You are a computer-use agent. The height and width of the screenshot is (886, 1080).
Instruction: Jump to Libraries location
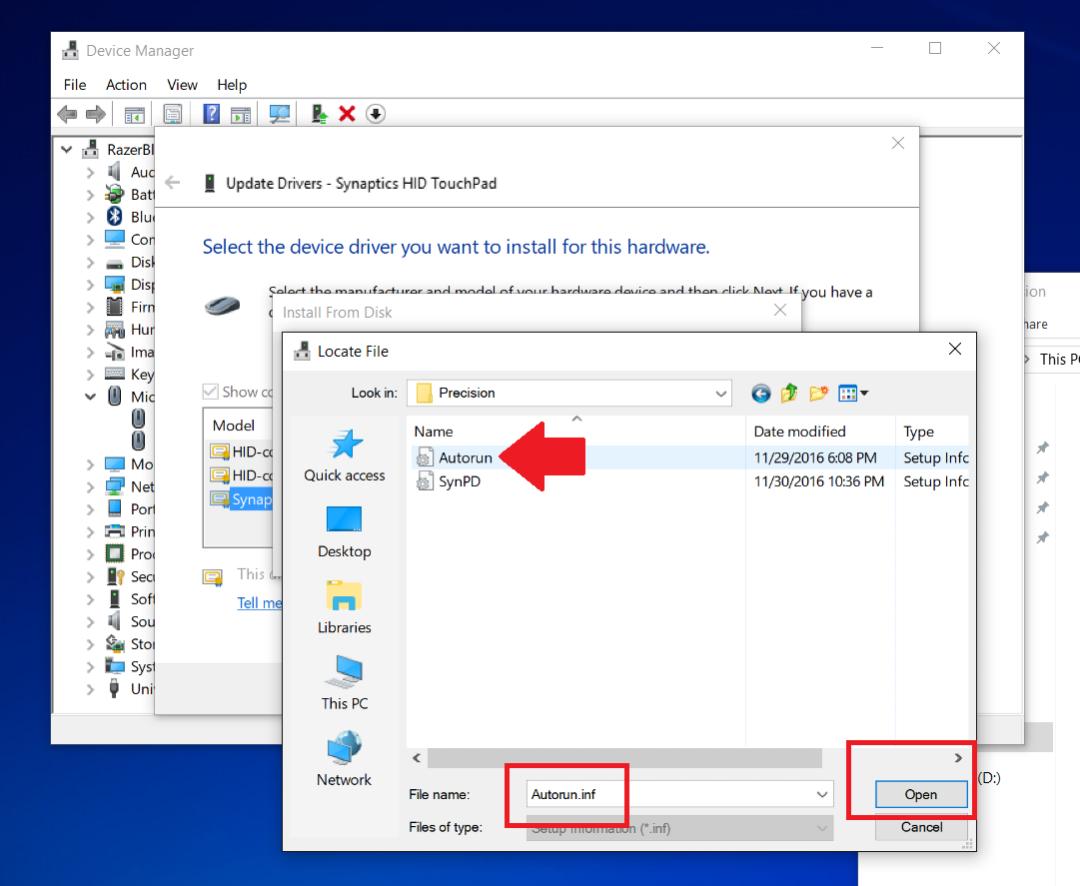point(344,608)
